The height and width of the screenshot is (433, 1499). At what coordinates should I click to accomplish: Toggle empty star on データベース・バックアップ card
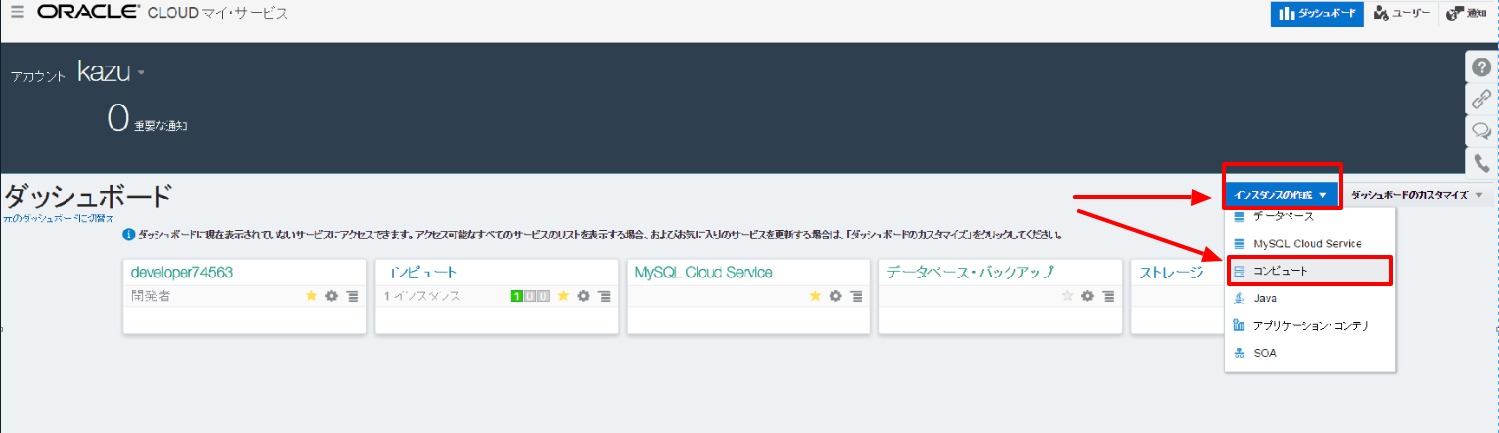(x=1067, y=296)
